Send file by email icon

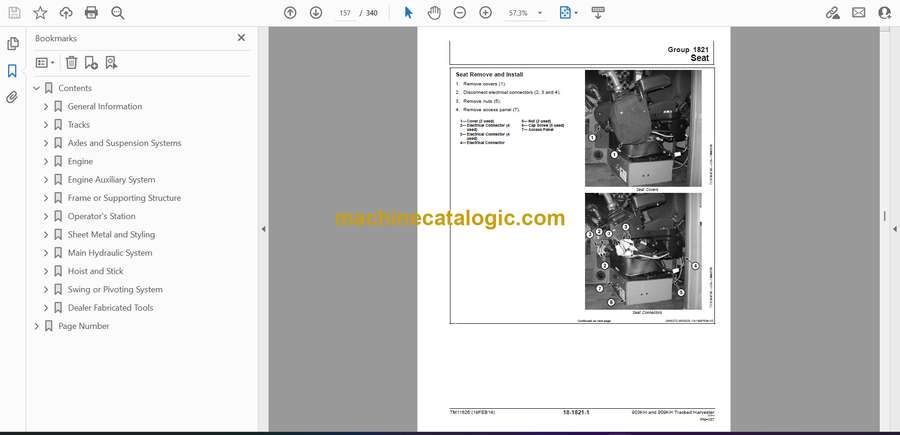(859, 13)
